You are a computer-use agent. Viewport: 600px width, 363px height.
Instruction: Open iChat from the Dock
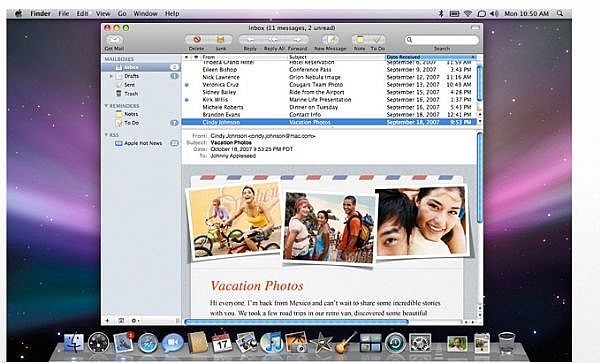point(173,343)
